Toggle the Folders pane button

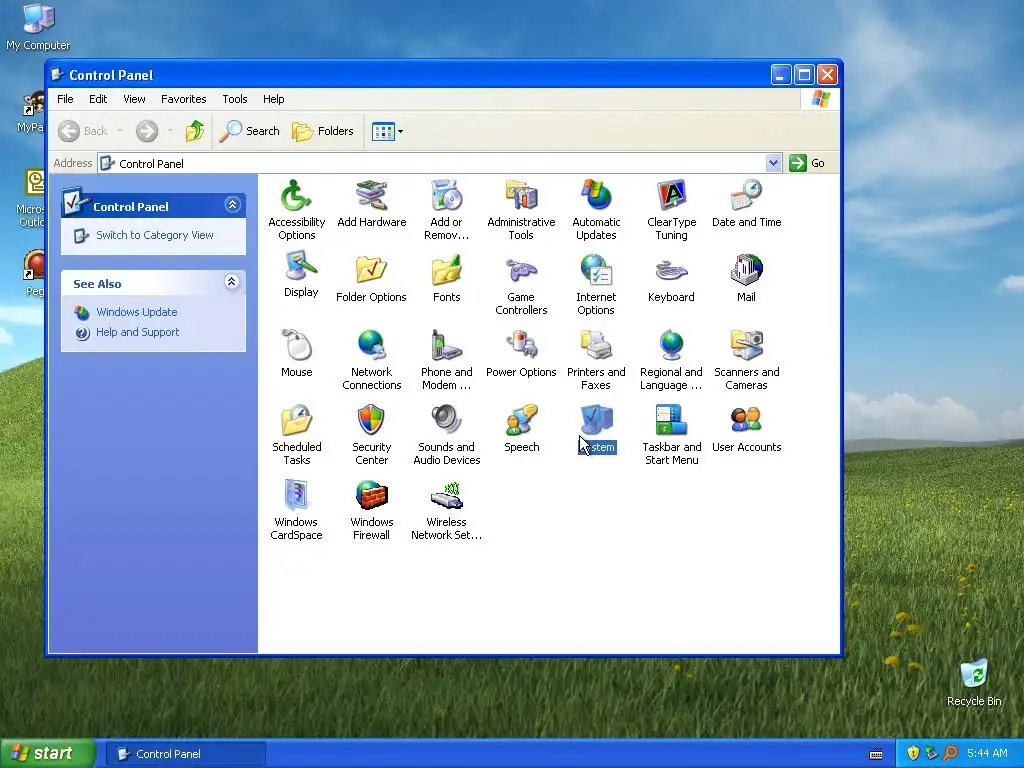click(323, 131)
